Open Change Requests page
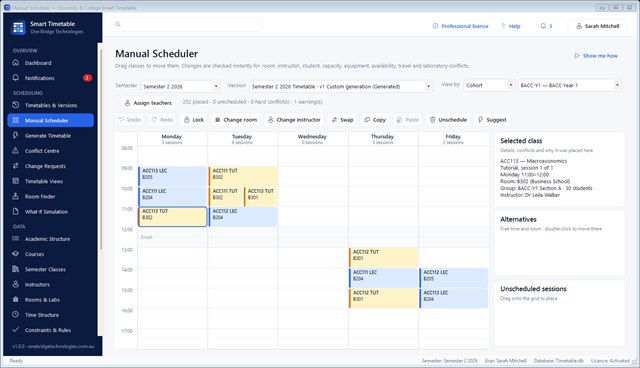The width and height of the screenshot is (640, 368). [x=50, y=166]
